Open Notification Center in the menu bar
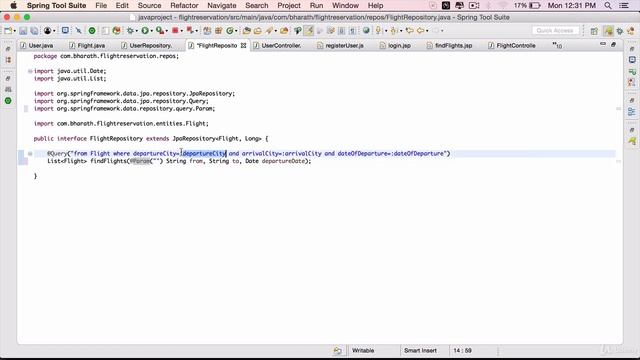This screenshot has height=360, width=640. point(624,6)
